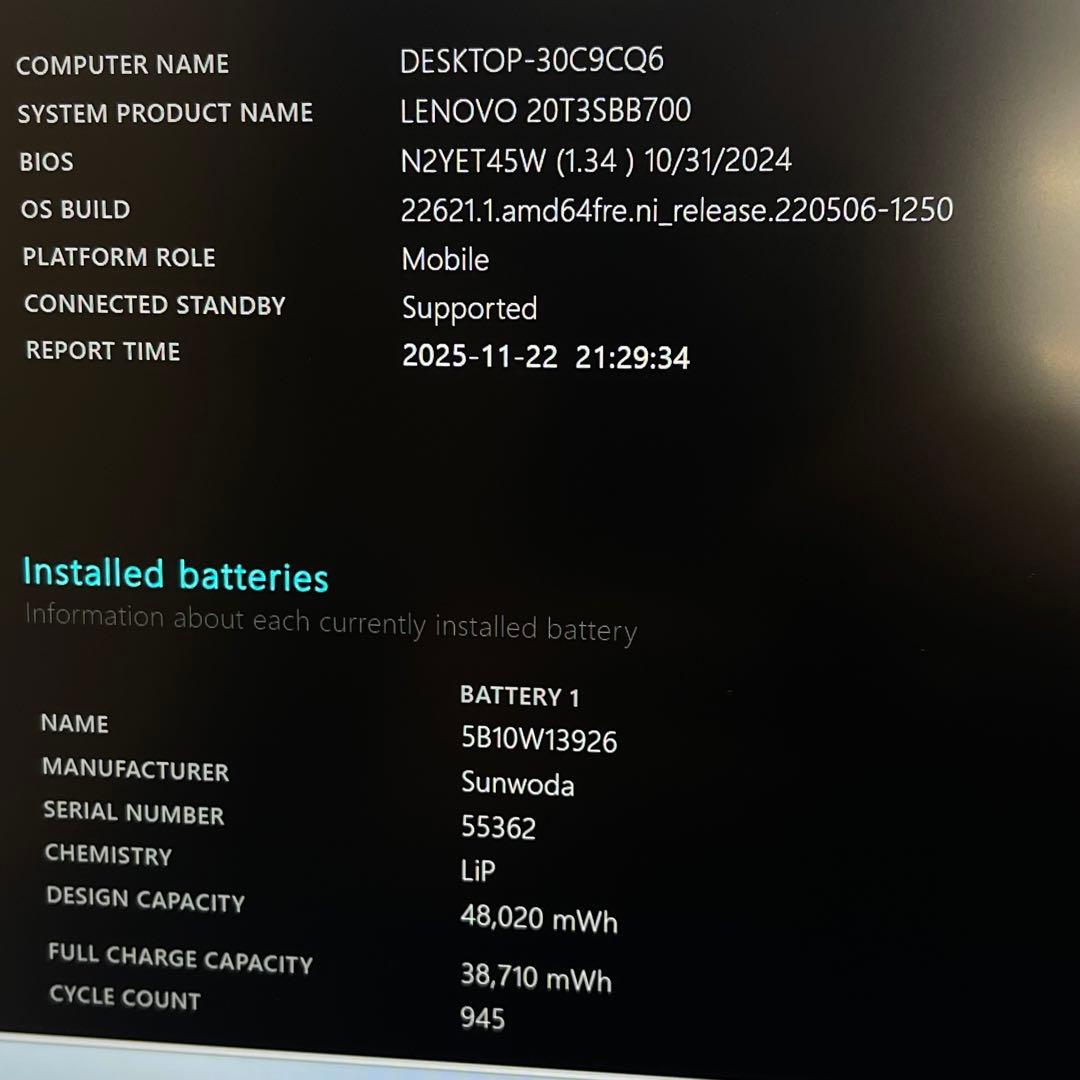Select the serial number 55362
Viewport: 1080px width, 1080px height.
(500, 829)
